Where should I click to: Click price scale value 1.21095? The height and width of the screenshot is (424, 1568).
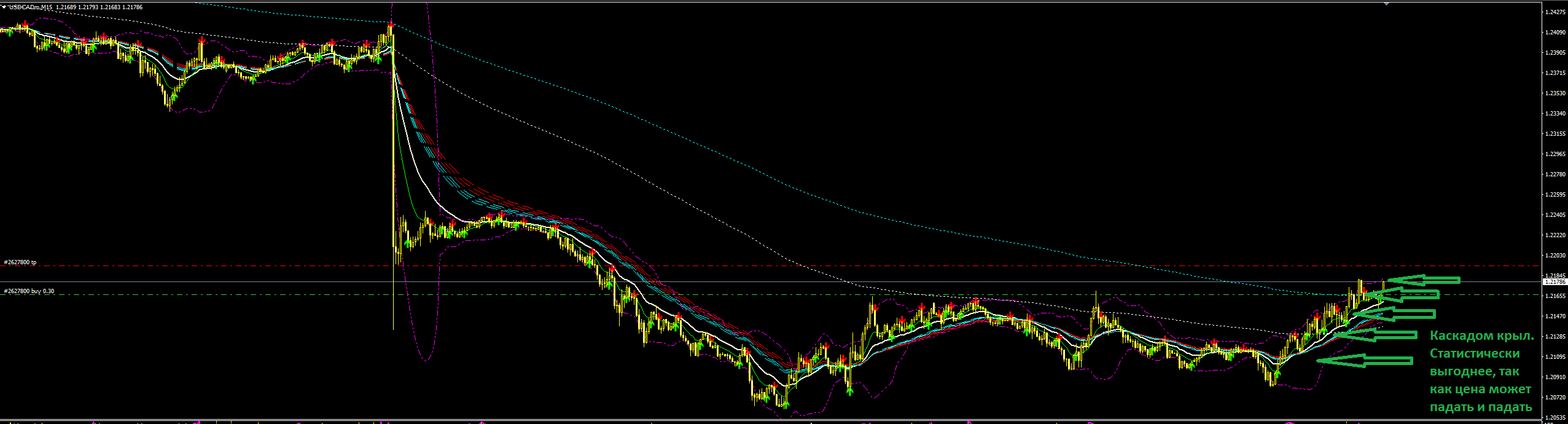[1555, 356]
